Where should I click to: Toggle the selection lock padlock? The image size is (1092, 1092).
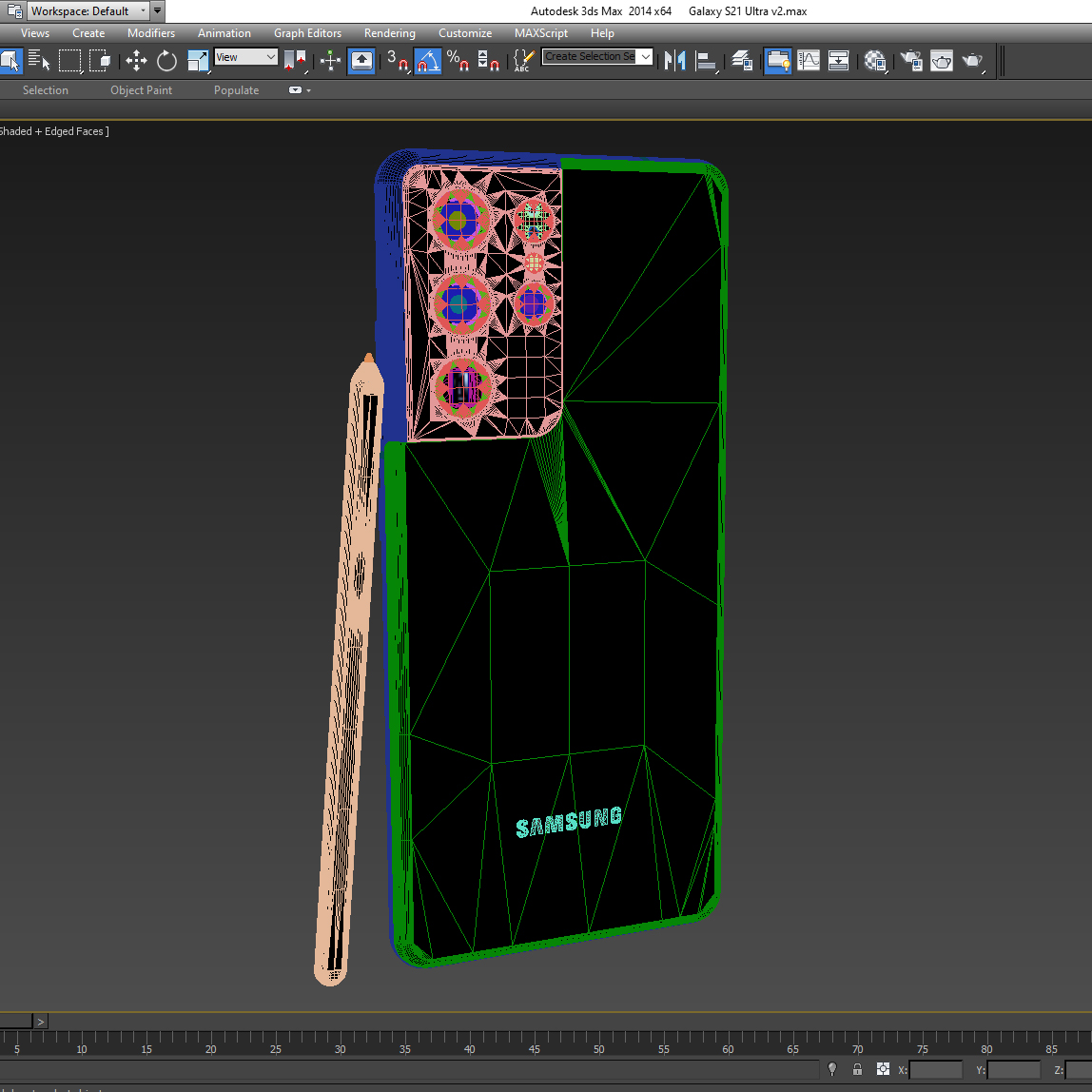tap(857, 1070)
